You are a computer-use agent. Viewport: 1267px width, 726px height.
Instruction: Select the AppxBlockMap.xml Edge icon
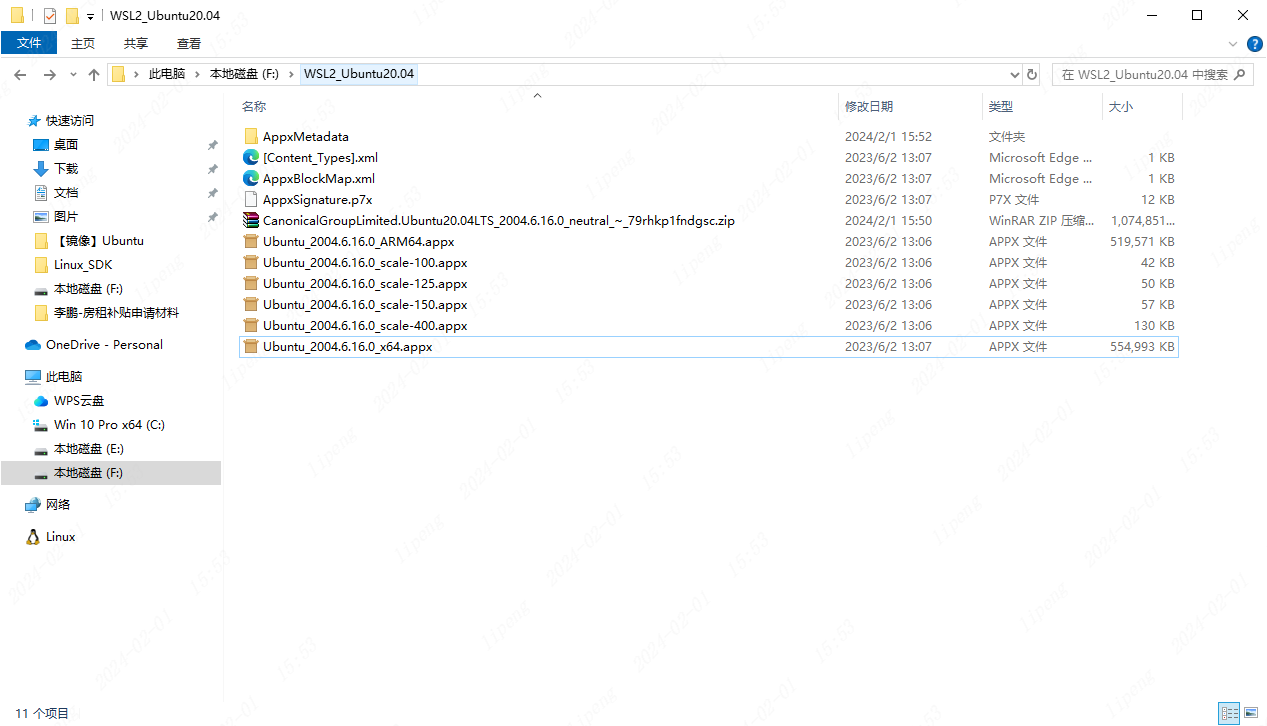coord(251,178)
